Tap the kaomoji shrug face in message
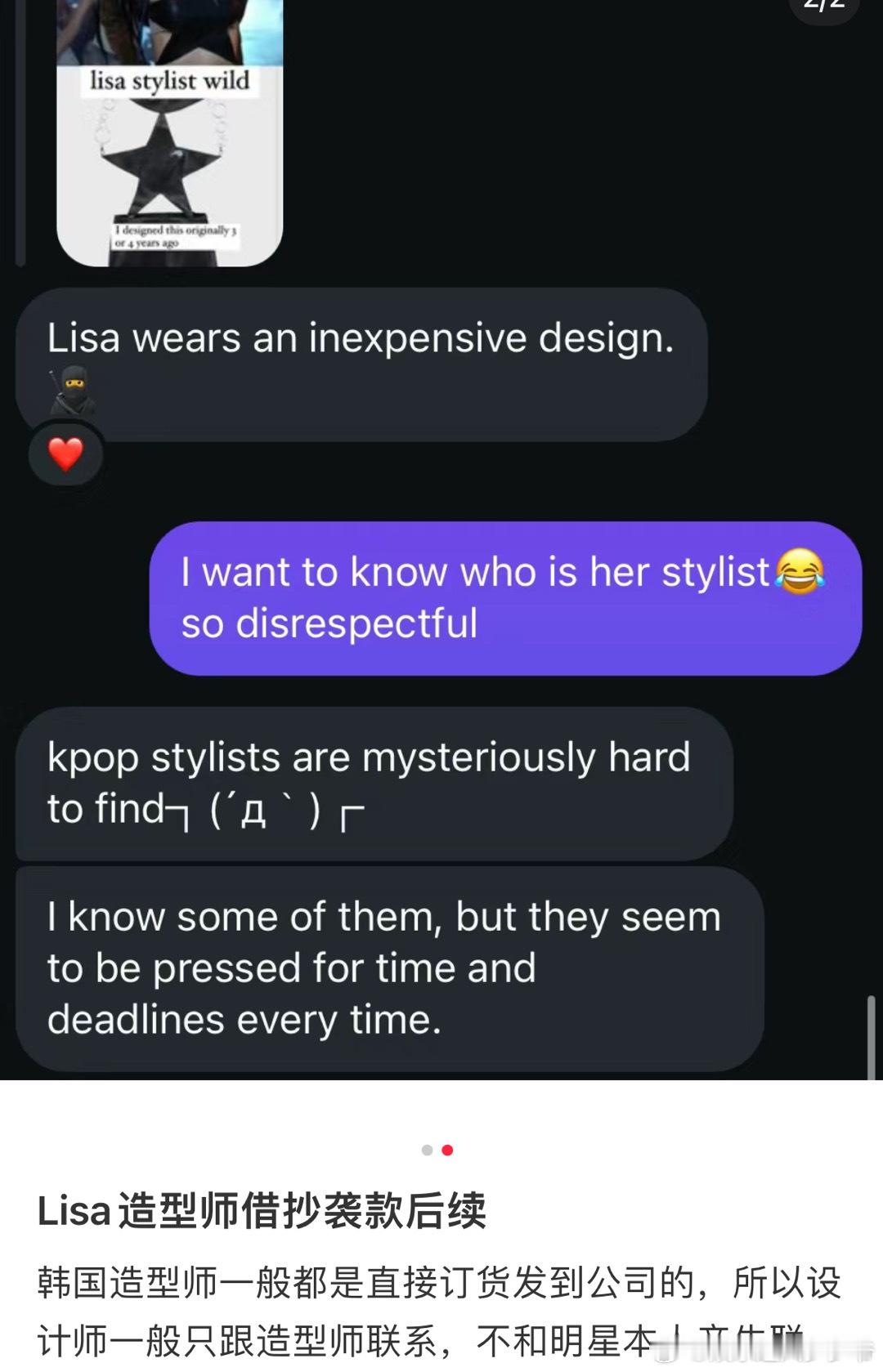 click(x=265, y=811)
